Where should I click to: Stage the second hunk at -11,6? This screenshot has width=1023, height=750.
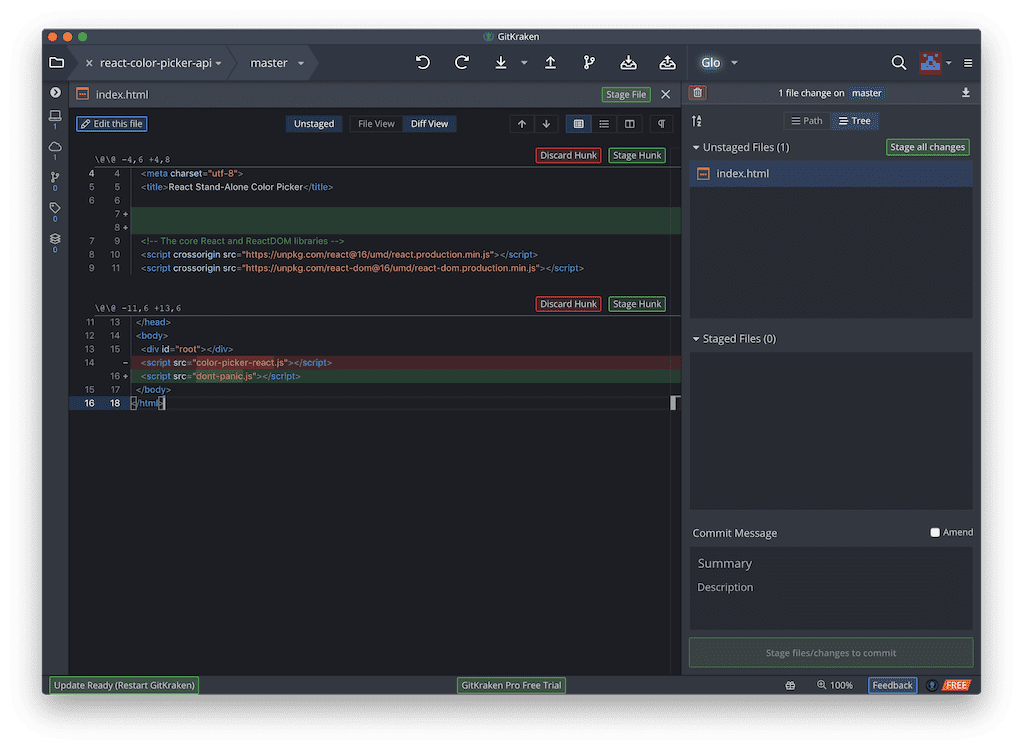(x=637, y=304)
